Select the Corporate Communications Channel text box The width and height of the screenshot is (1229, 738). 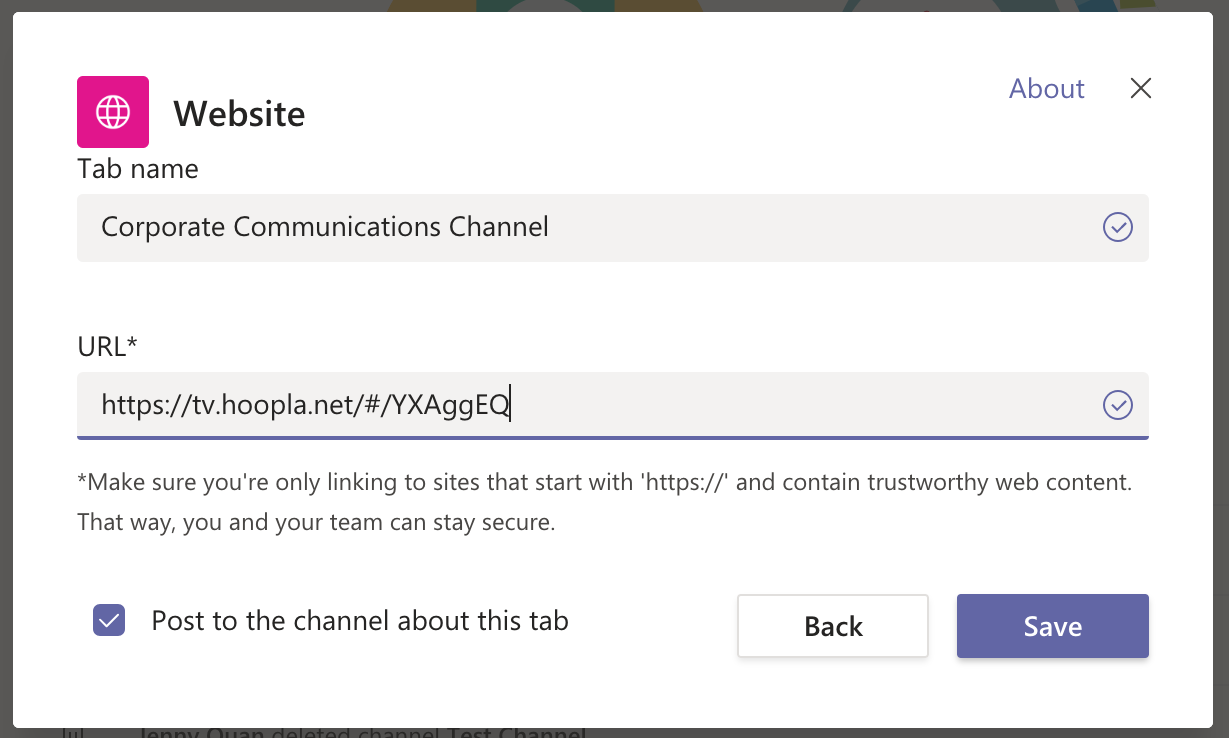(x=500, y=227)
